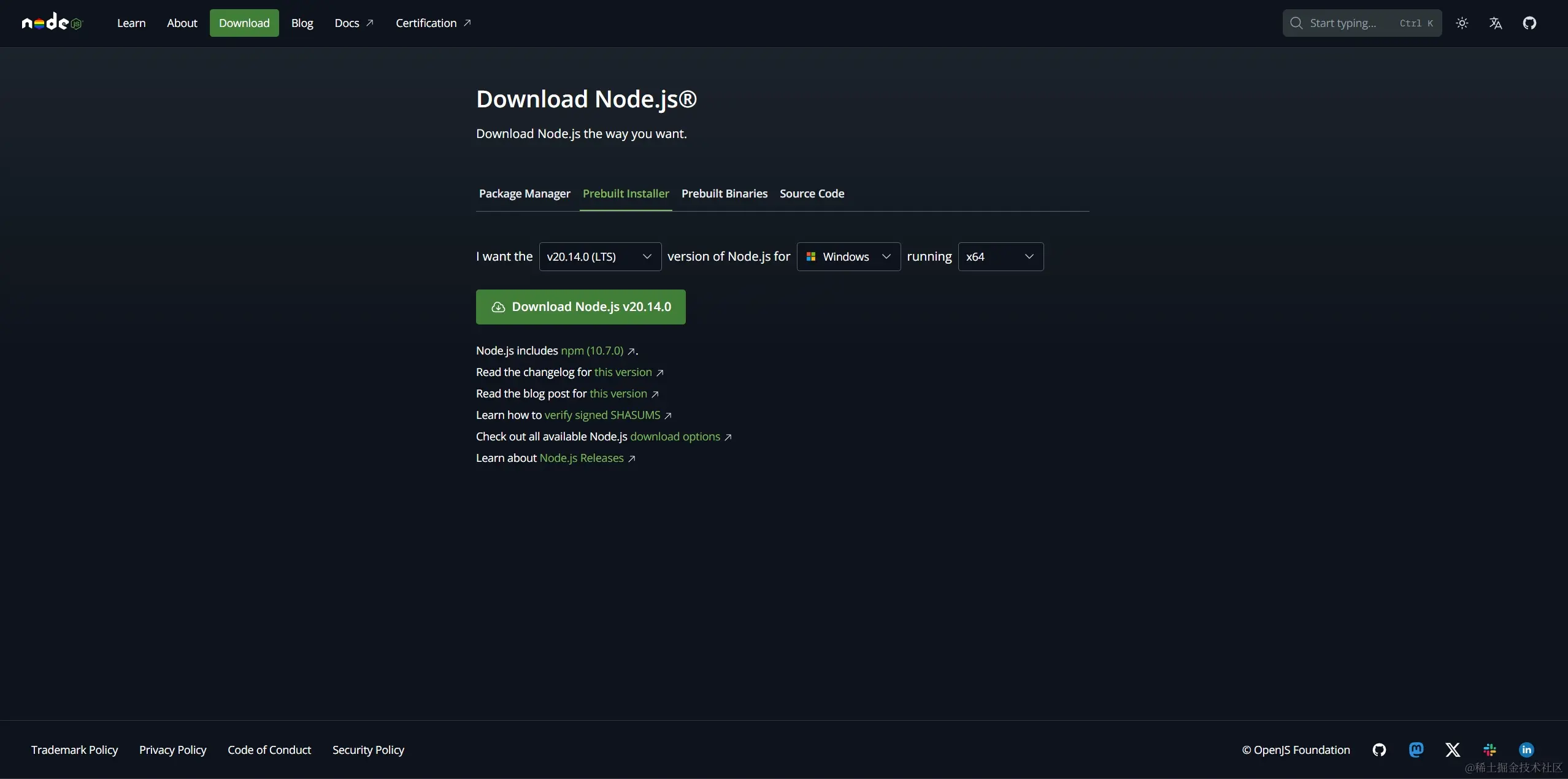Expand the v20.14.0 (LTS) version dropdown
Screen dimensions: 1568x779
coord(599,256)
